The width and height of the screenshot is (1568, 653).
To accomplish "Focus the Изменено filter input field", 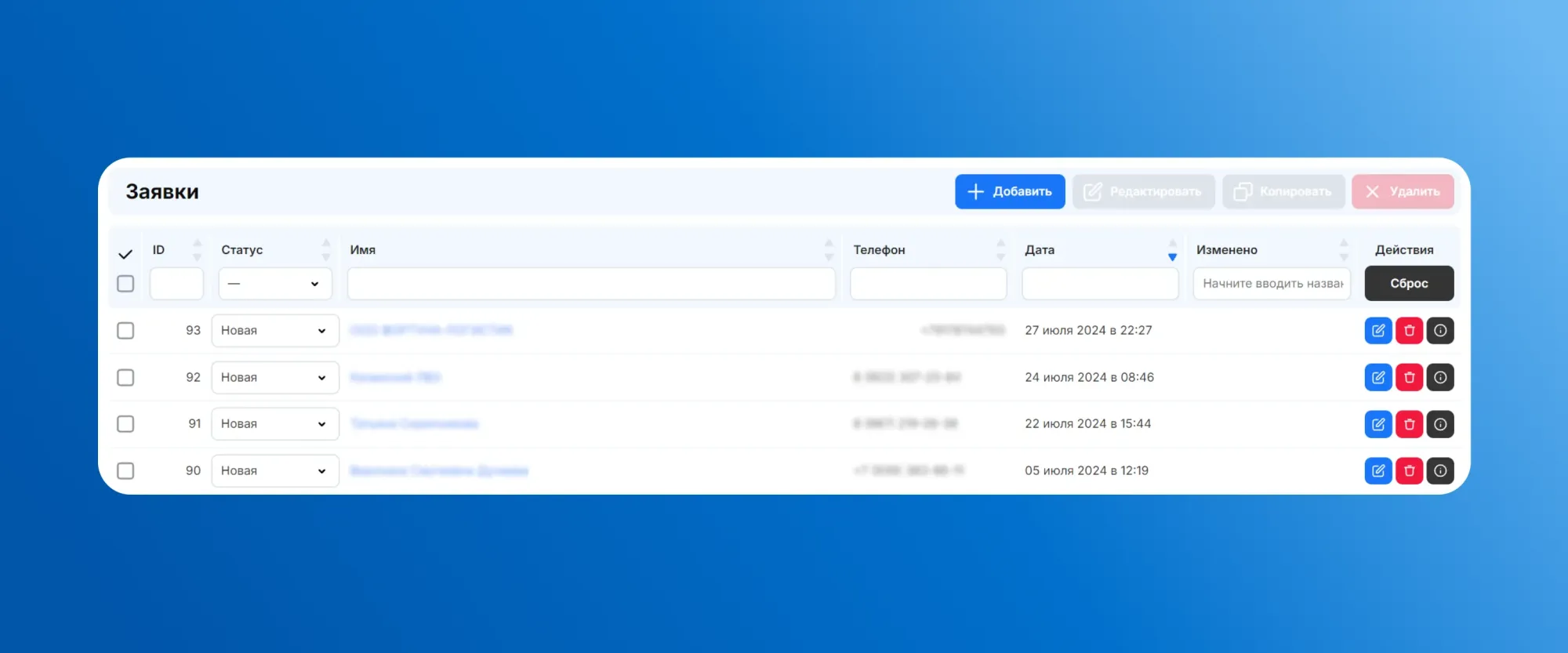I will [1272, 283].
